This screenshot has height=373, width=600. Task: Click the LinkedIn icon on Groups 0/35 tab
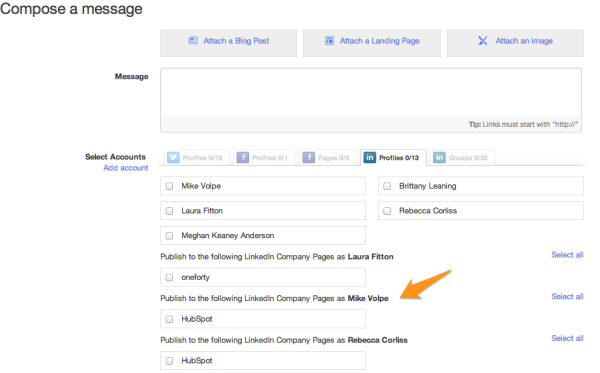tap(439, 158)
